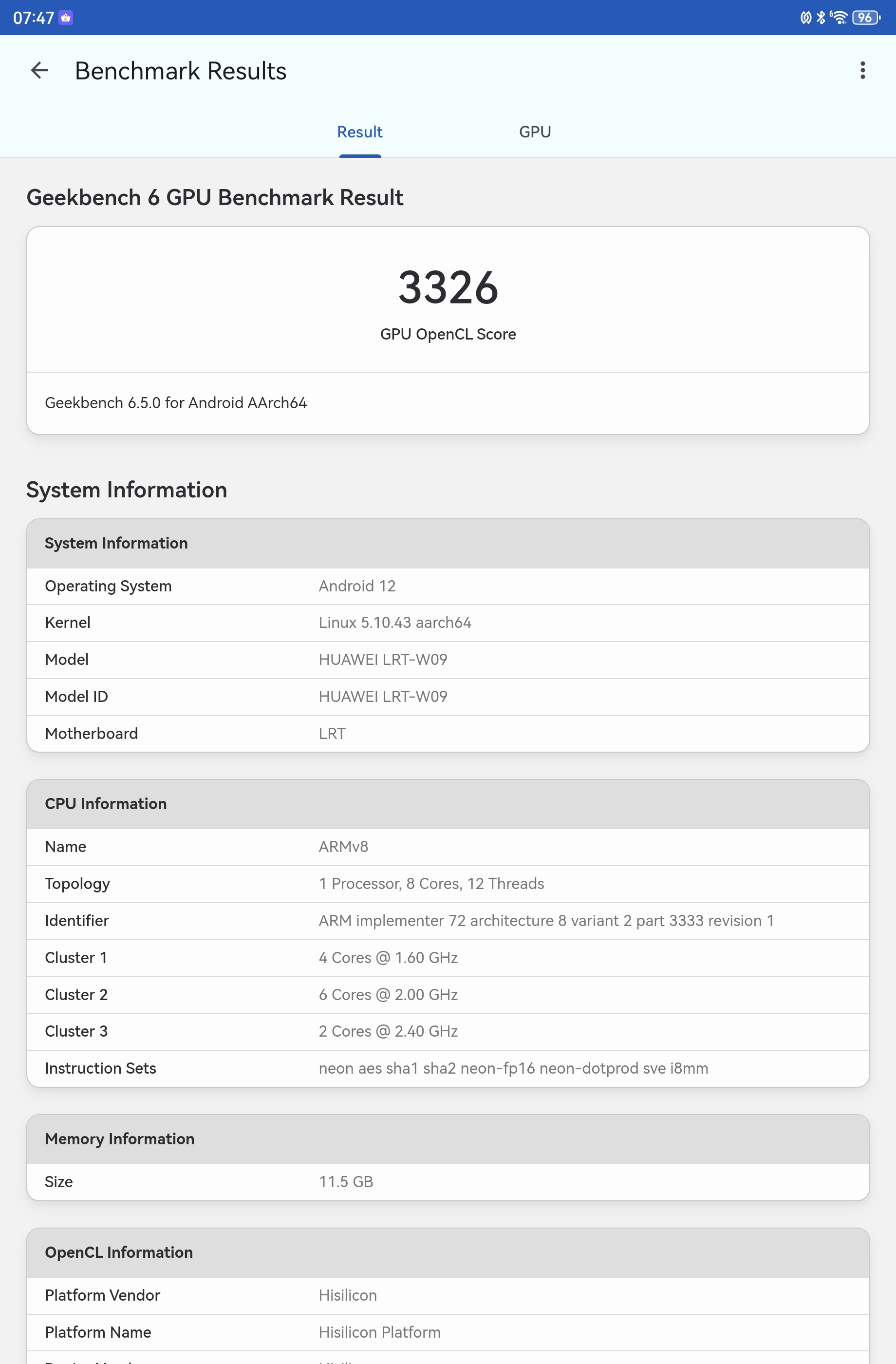Tap the back arrow icon
Image resolution: width=896 pixels, height=1364 pixels.
[39, 71]
